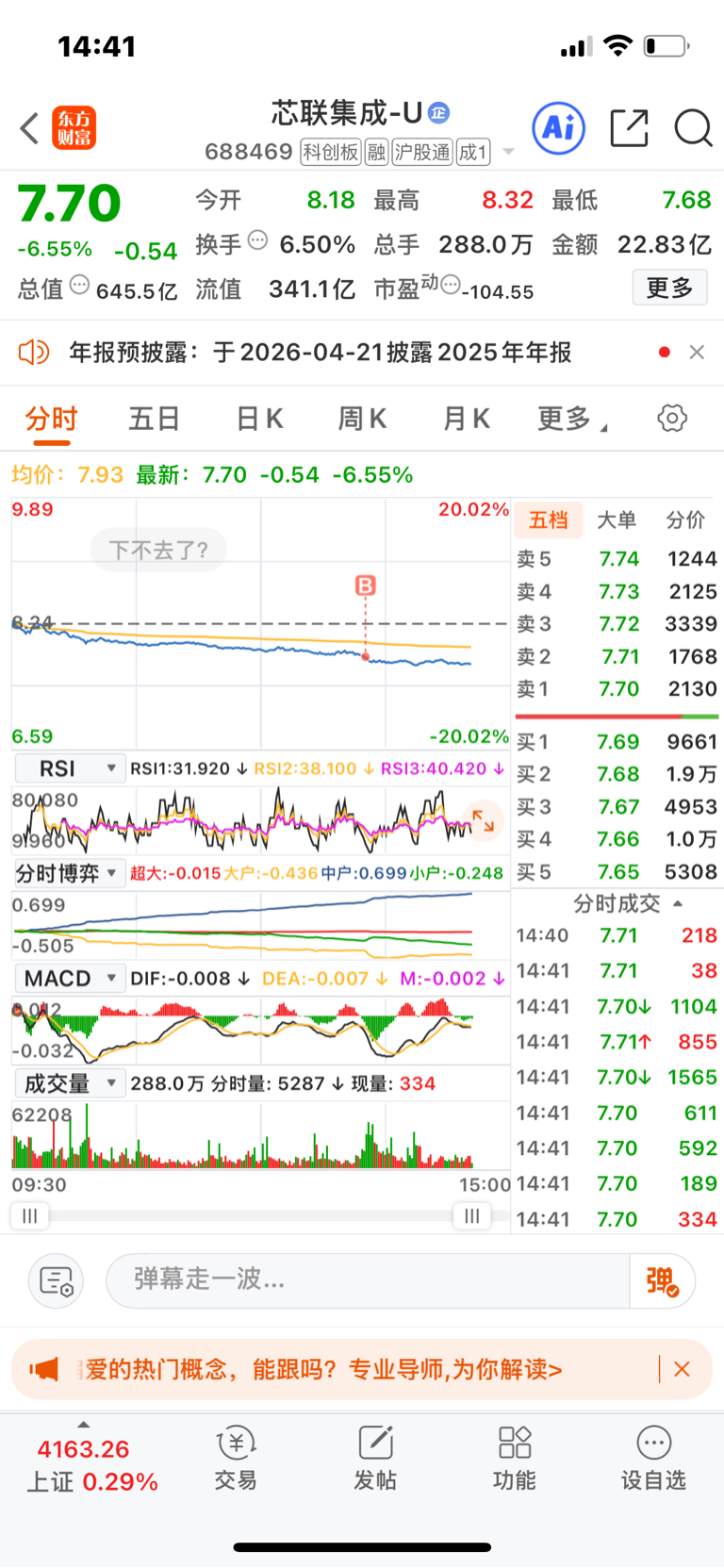Switch to the 分价 tab
This screenshot has width=724, height=1568.
(x=685, y=520)
